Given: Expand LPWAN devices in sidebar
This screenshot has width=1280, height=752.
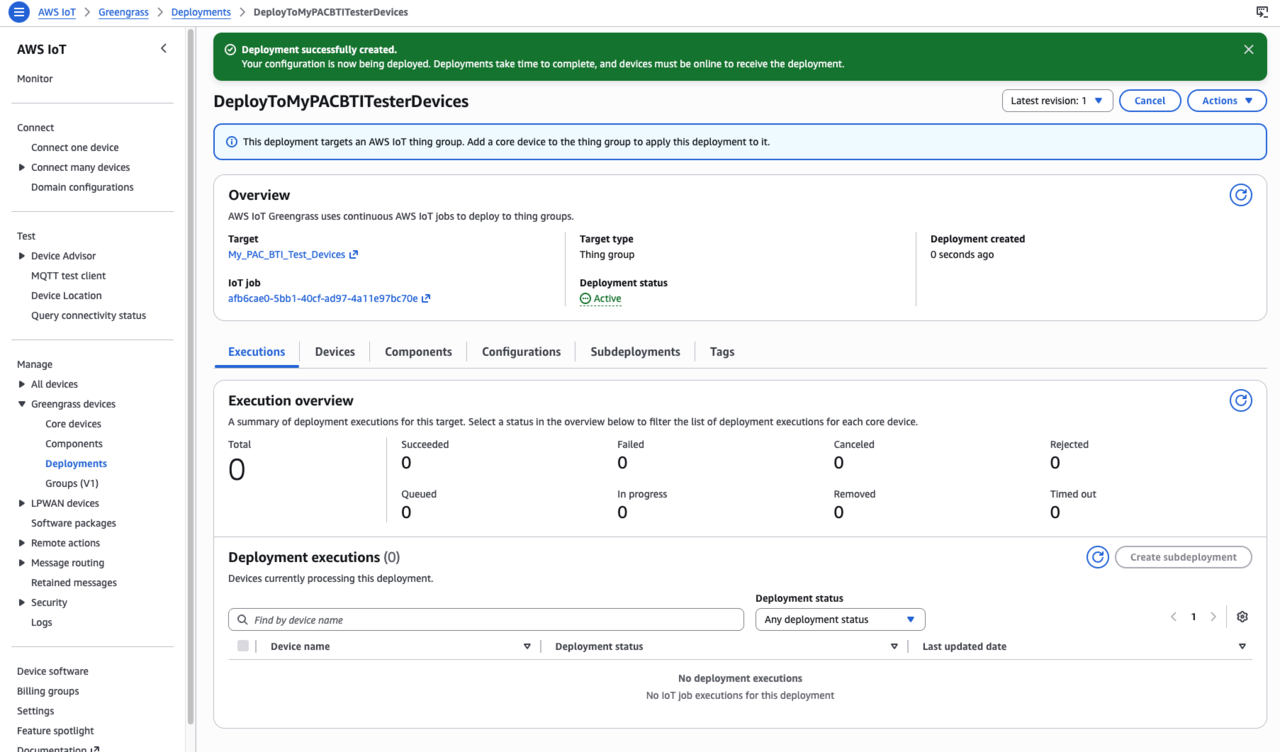Looking at the screenshot, I should click(x=22, y=503).
